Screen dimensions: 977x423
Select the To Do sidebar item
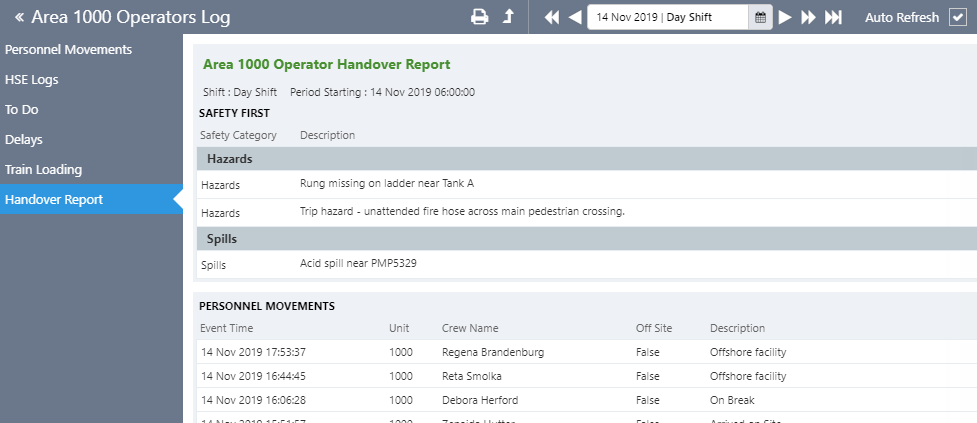(x=22, y=109)
